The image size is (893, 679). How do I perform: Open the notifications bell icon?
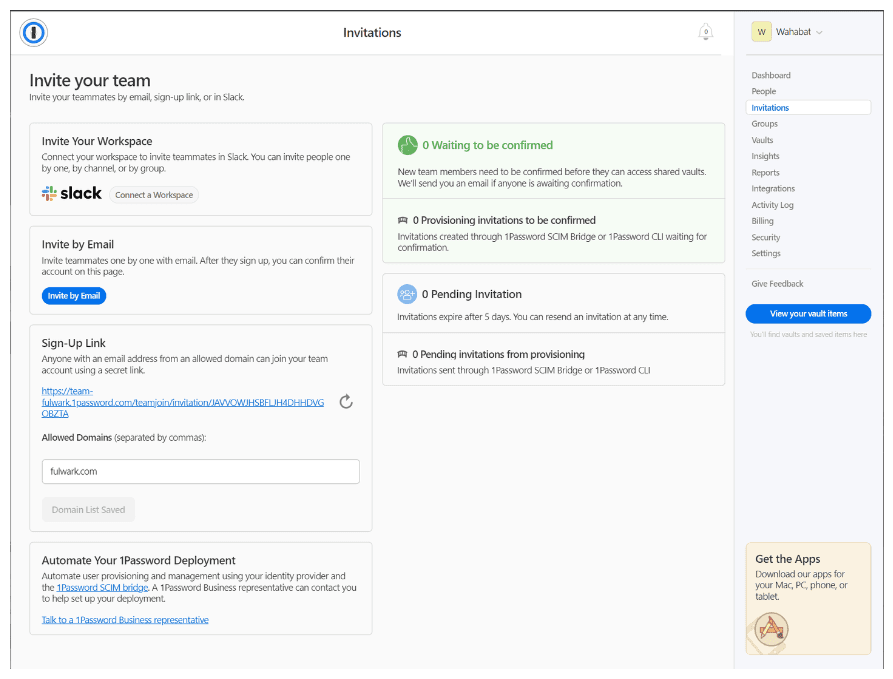point(705,33)
